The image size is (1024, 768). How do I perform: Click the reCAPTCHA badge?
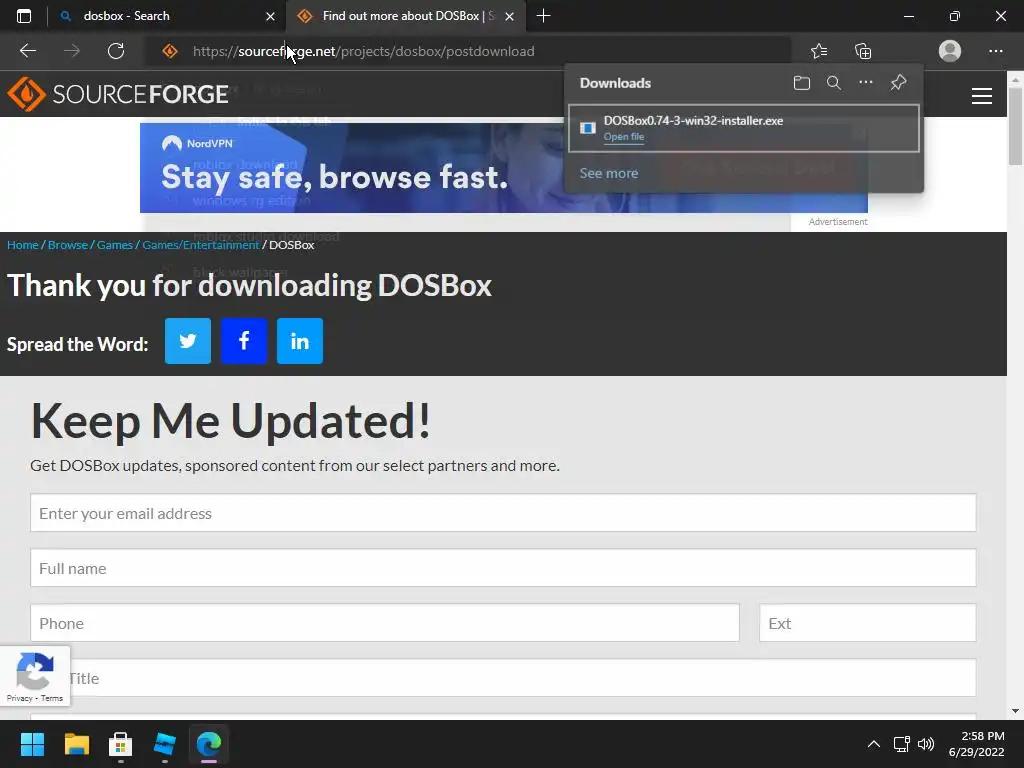pos(35,676)
